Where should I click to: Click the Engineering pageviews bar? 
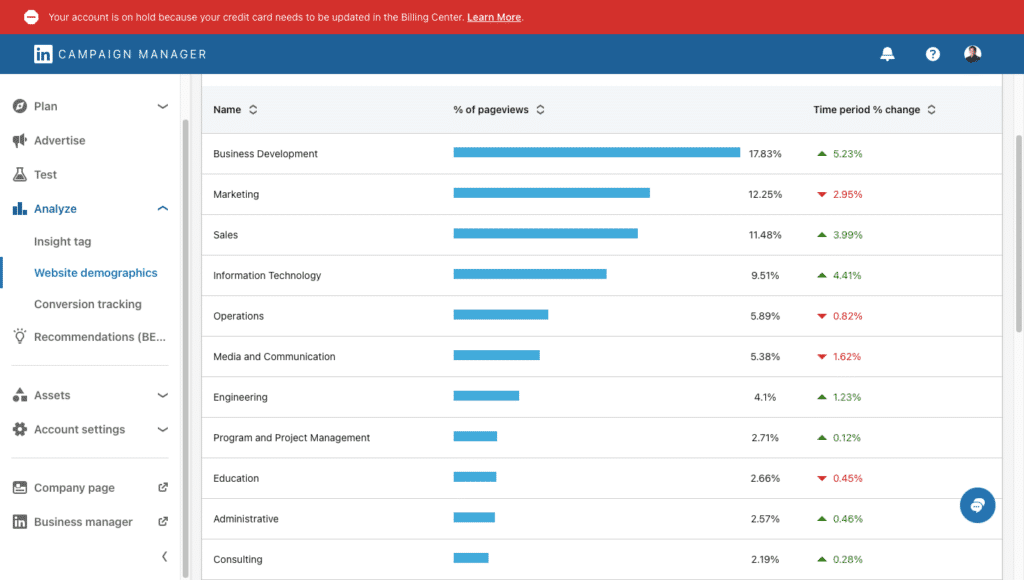coord(487,396)
